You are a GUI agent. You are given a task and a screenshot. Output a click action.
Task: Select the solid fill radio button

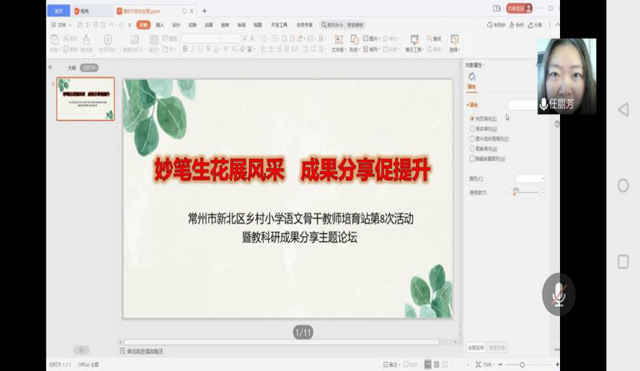[x=472, y=119]
